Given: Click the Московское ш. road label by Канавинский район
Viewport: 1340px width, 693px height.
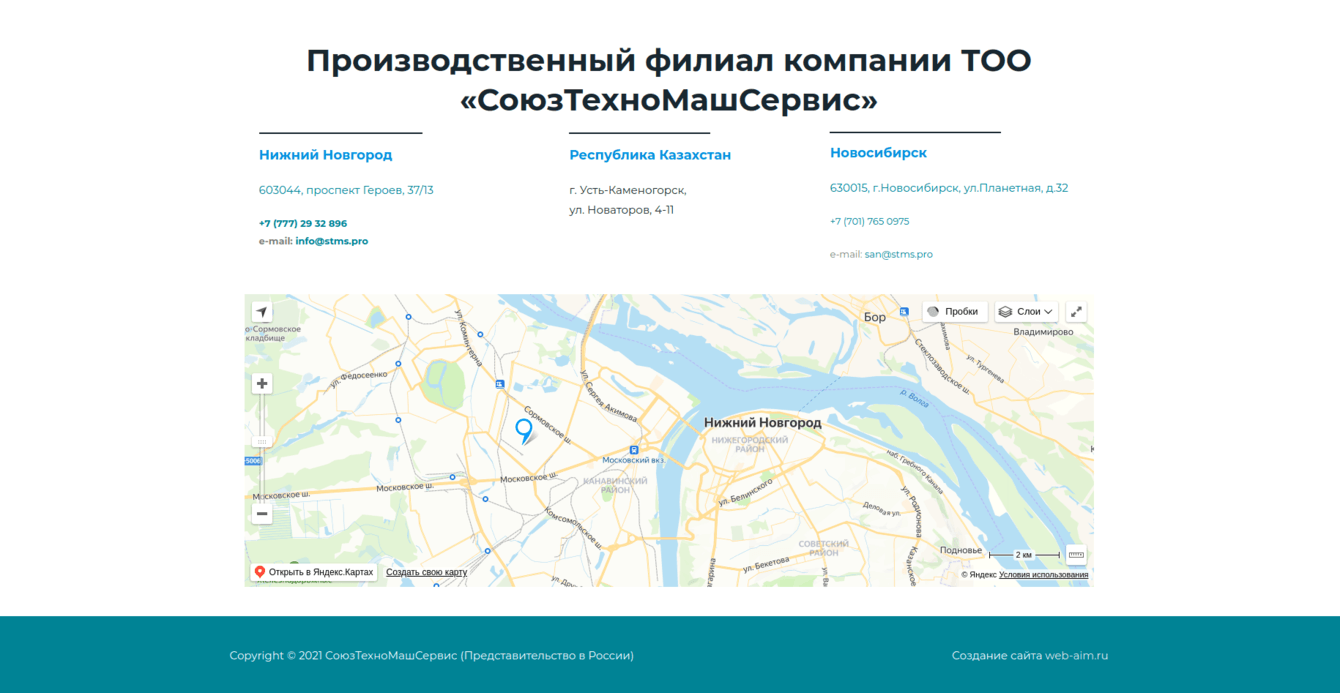Looking at the screenshot, I should coord(527,477).
